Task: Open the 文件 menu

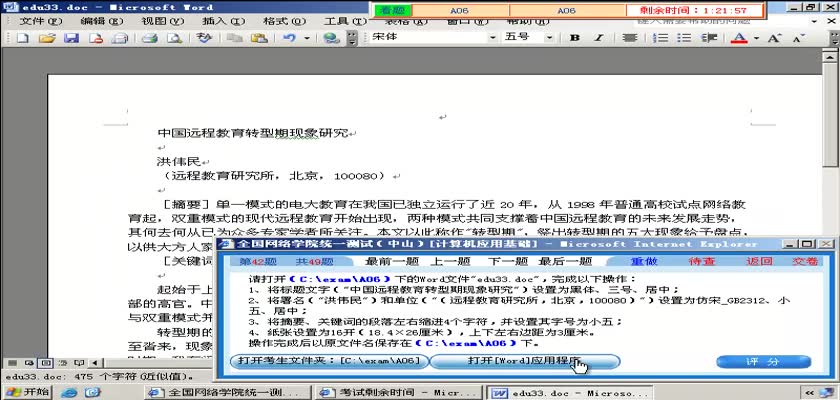Action: click(41, 21)
